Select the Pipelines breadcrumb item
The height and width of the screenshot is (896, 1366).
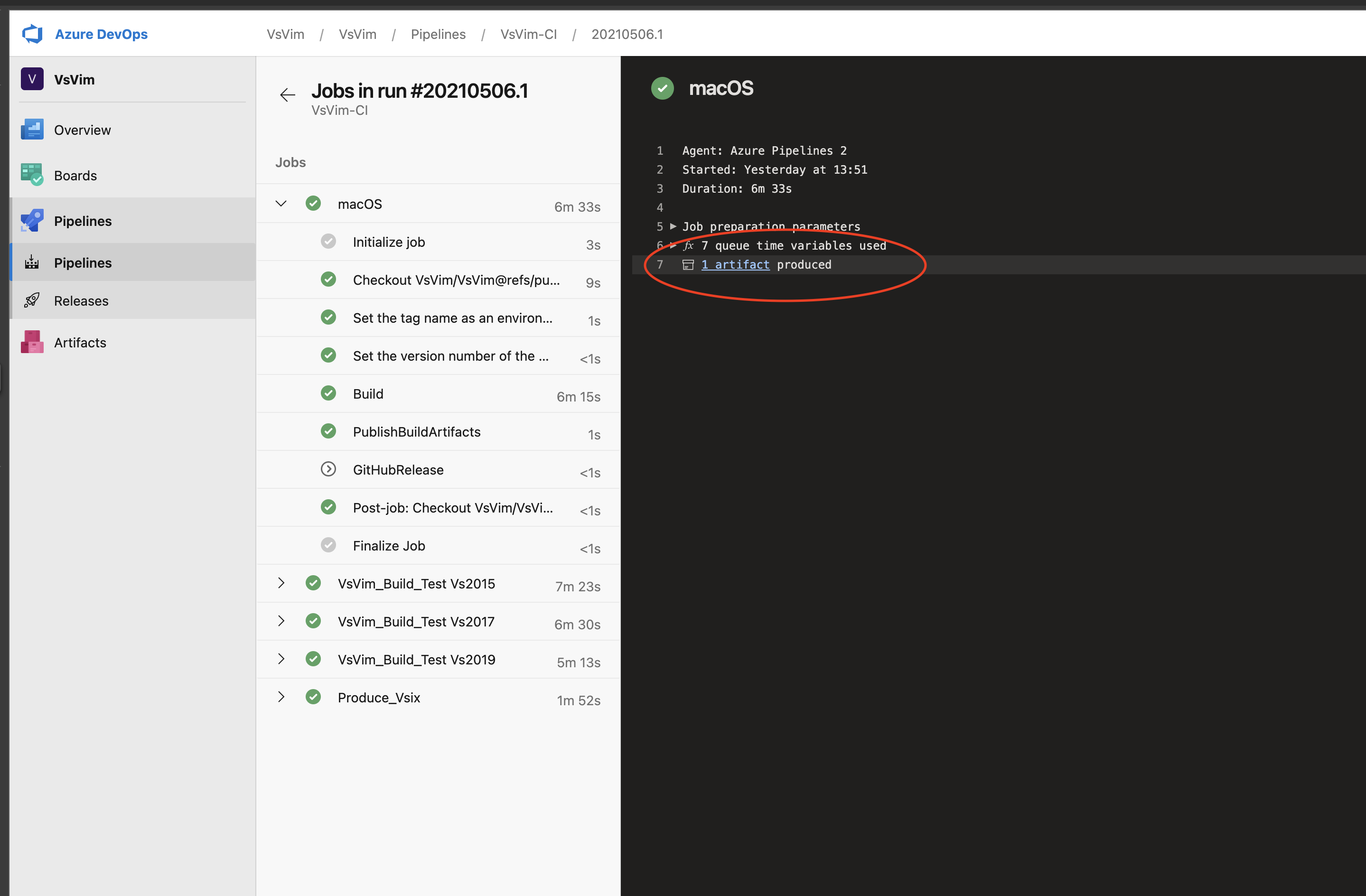point(438,35)
